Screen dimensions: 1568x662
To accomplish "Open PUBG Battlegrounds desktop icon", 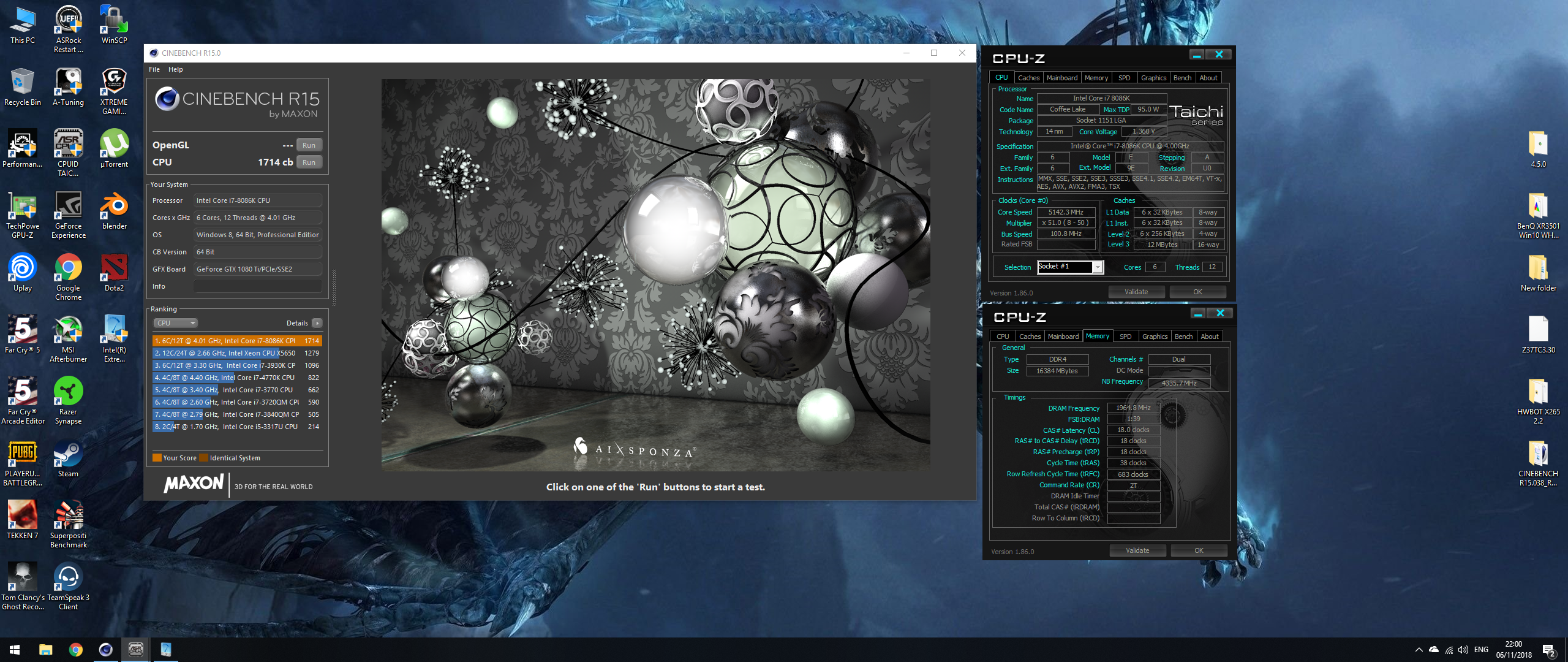I will 23,463.
